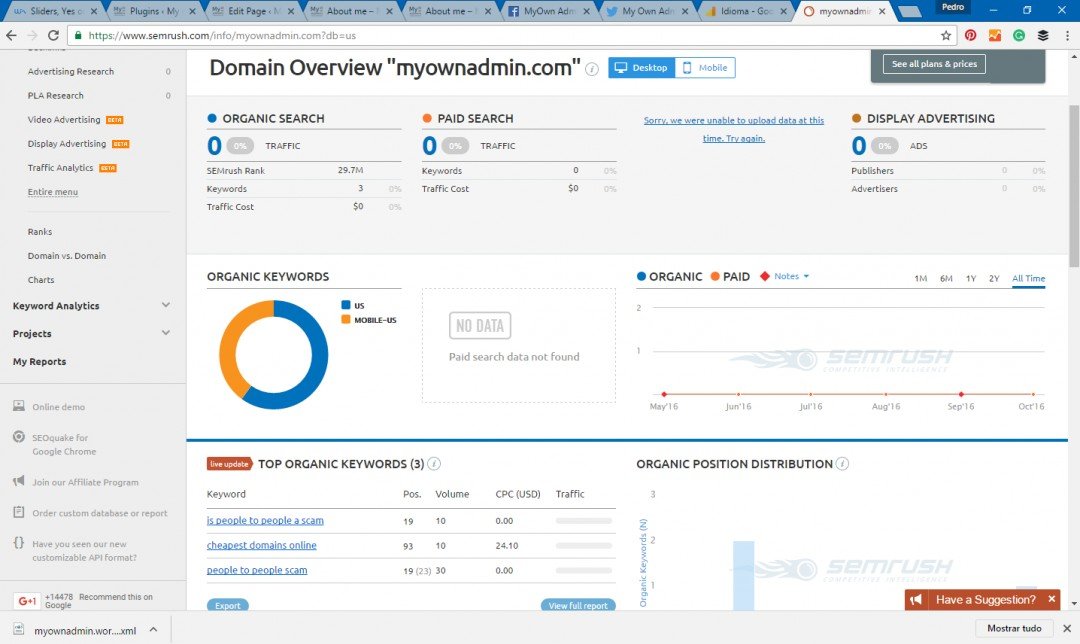Click the Export button
This screenshot has height=644, width=1080.
click(227, 605)
